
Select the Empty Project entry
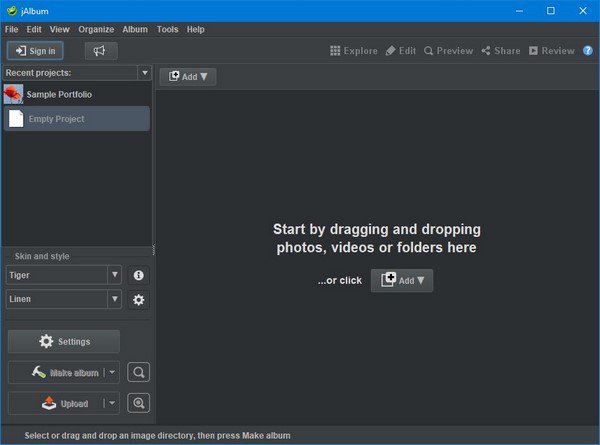click(x=77, y=119)
